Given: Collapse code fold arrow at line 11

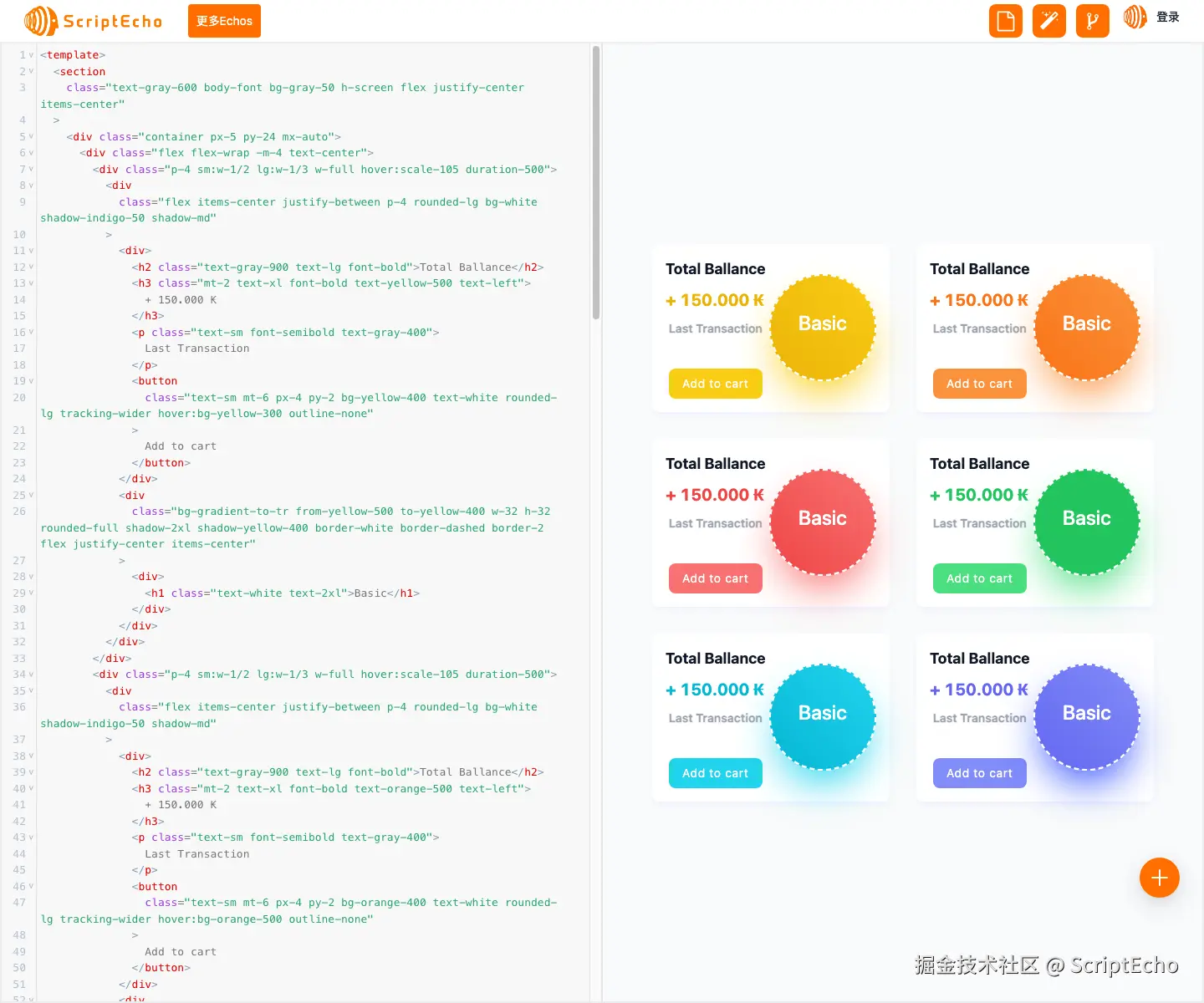Looking at the screenshot, I should point(32,251).
